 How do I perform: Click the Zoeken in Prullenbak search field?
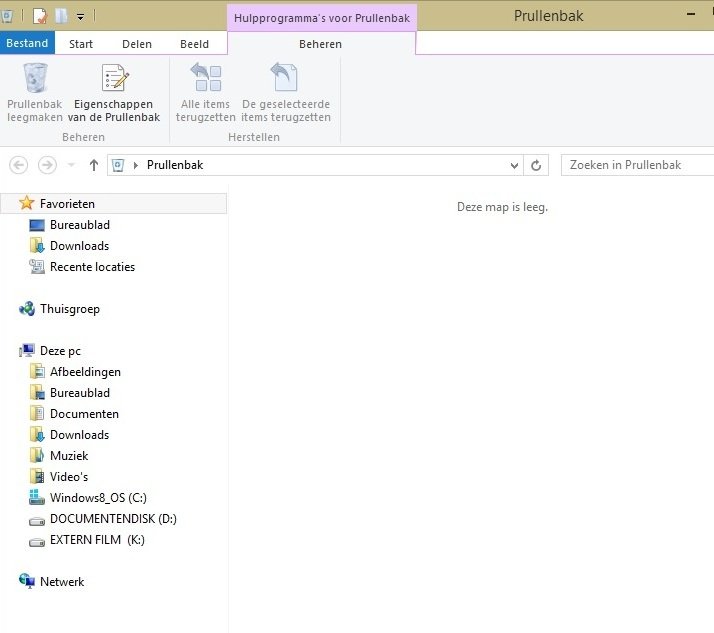click(638, 165)
